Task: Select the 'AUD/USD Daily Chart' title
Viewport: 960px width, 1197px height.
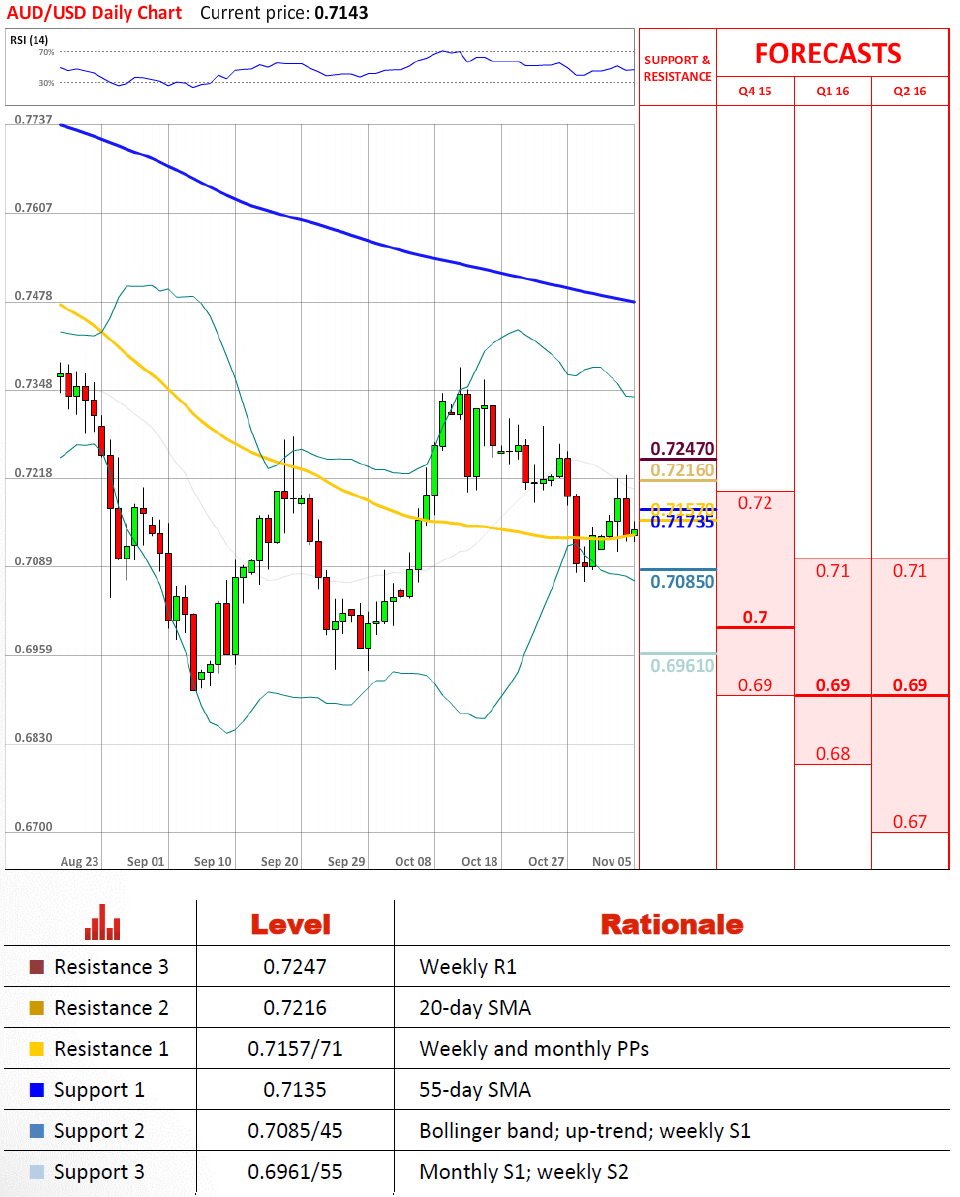Action: pyautogui.click(x=94, y=13)
